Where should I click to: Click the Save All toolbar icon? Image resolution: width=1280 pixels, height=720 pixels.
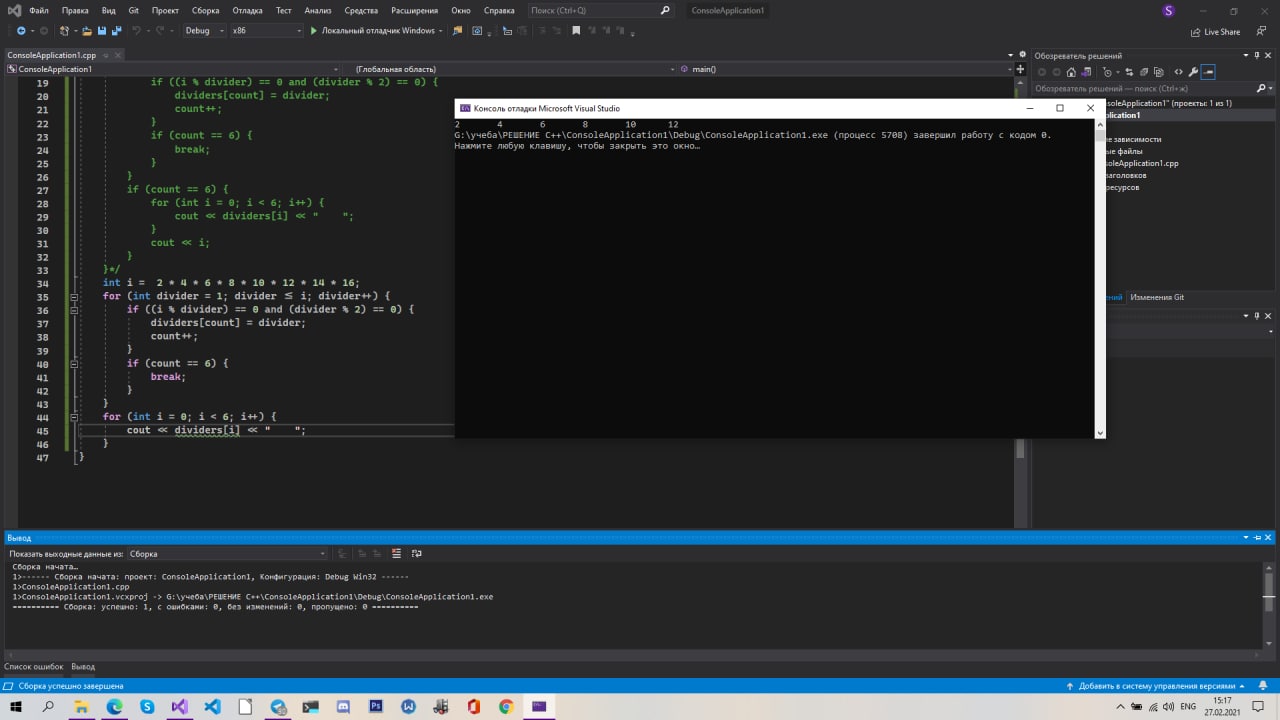tap(117, 31)
